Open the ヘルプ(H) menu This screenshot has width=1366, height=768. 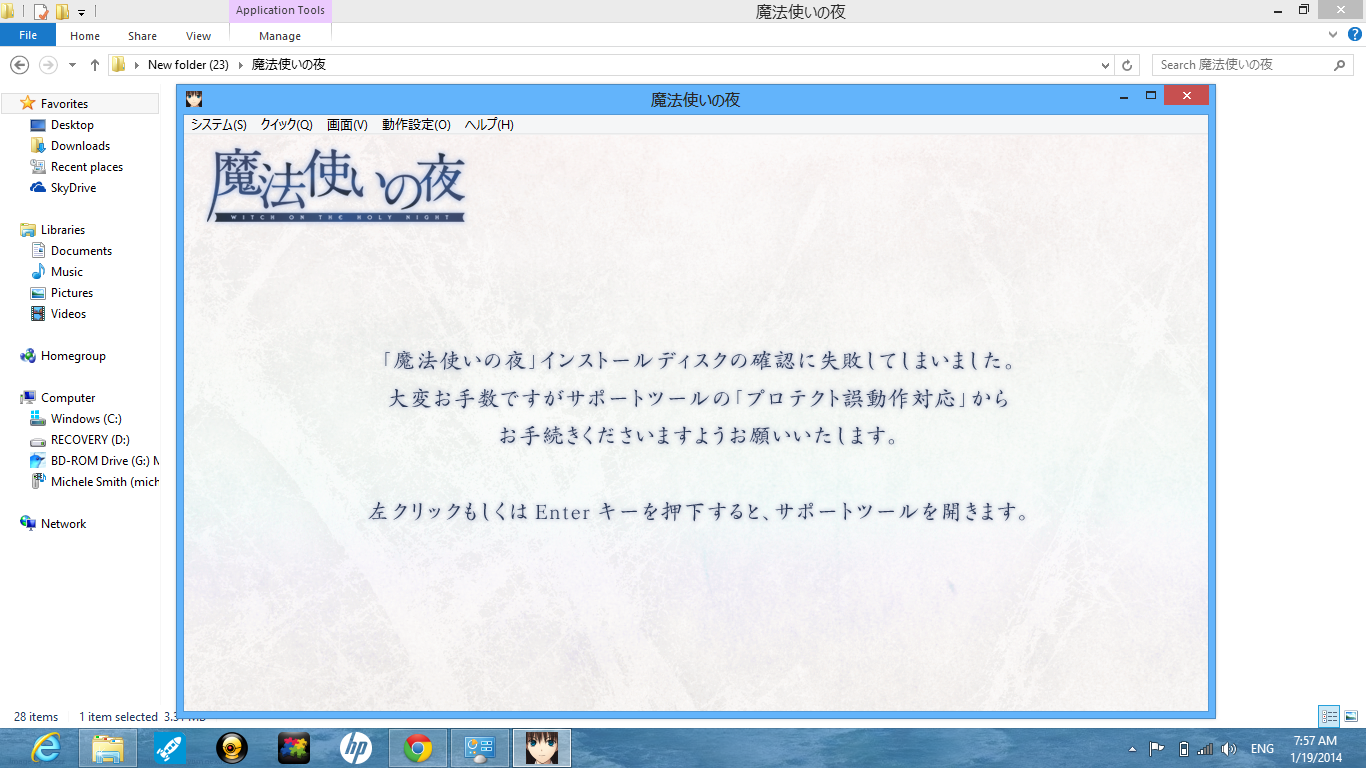[x=489, y=125]
